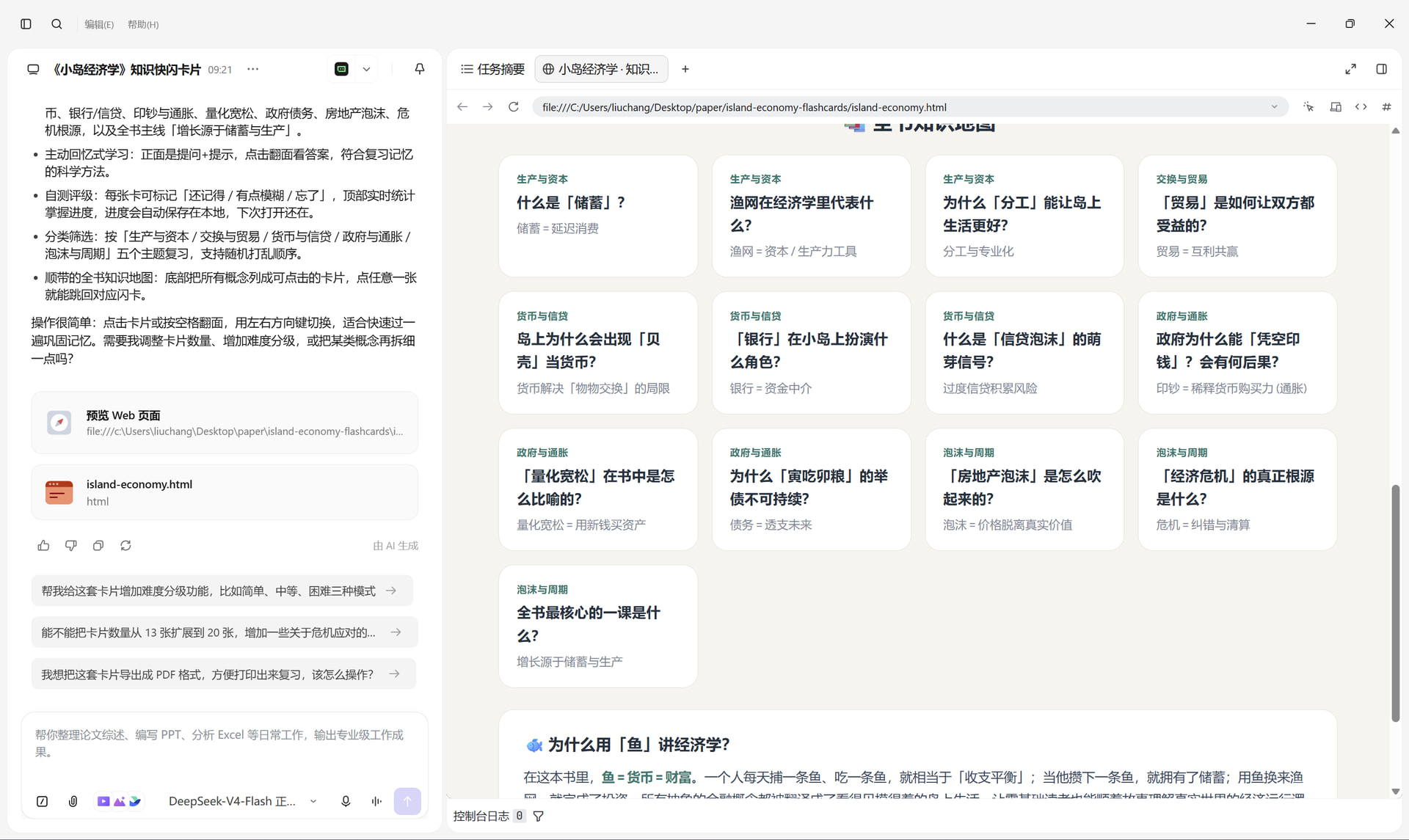Click the audio waveform icon
The width and height of the screenshot is (1409, 840).
[376, 802]
